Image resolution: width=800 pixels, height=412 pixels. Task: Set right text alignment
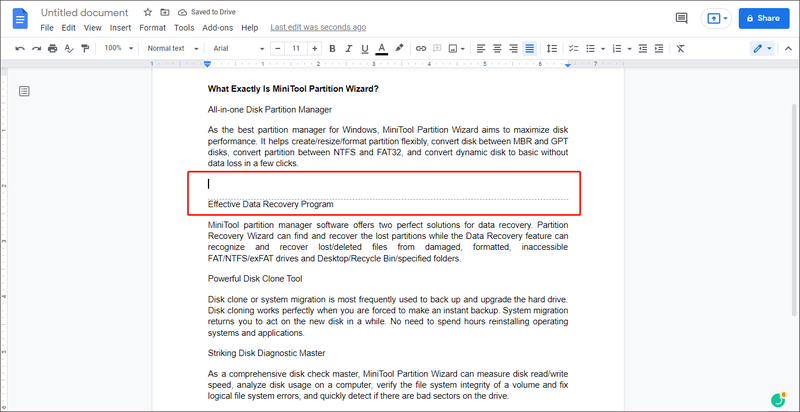pos(513,48)
